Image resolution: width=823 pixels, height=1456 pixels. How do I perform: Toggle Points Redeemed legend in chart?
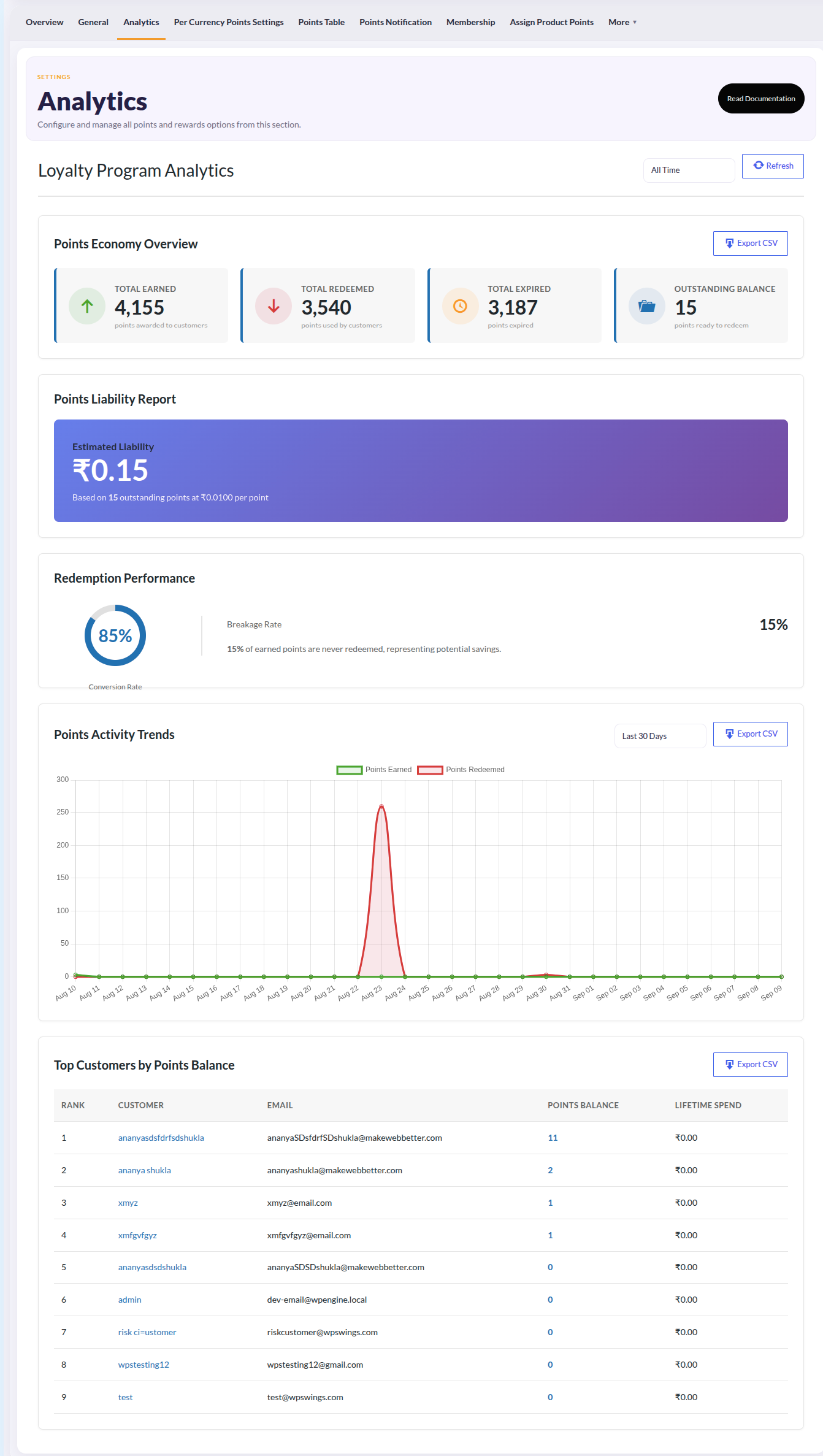tap(461, 770)
